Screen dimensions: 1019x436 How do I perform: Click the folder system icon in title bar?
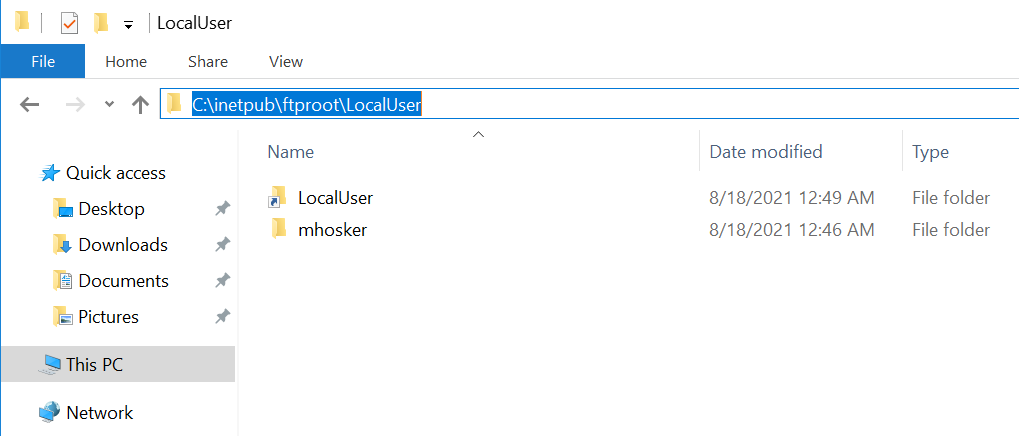click(x=22, y=22)
